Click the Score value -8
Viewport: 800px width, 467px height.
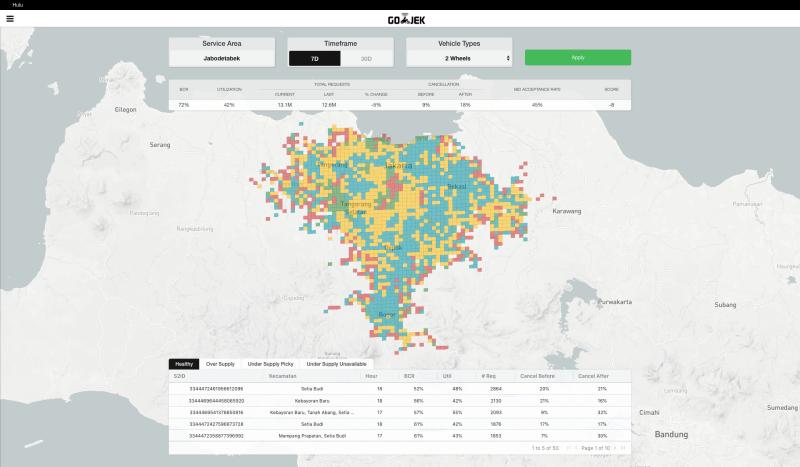(612, 105)
